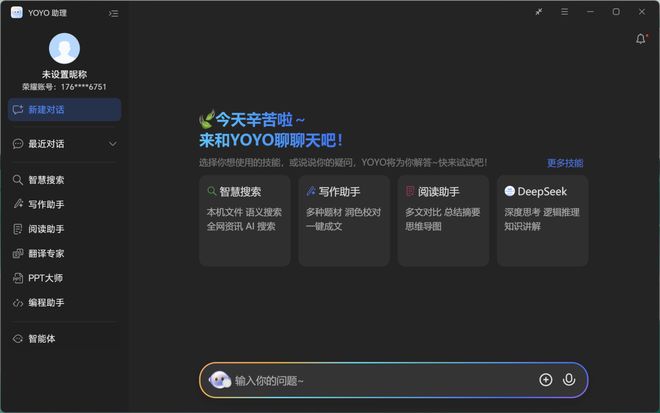Click the YOYO 助理 app logo
Screen dimensions: 660x413
17,13
